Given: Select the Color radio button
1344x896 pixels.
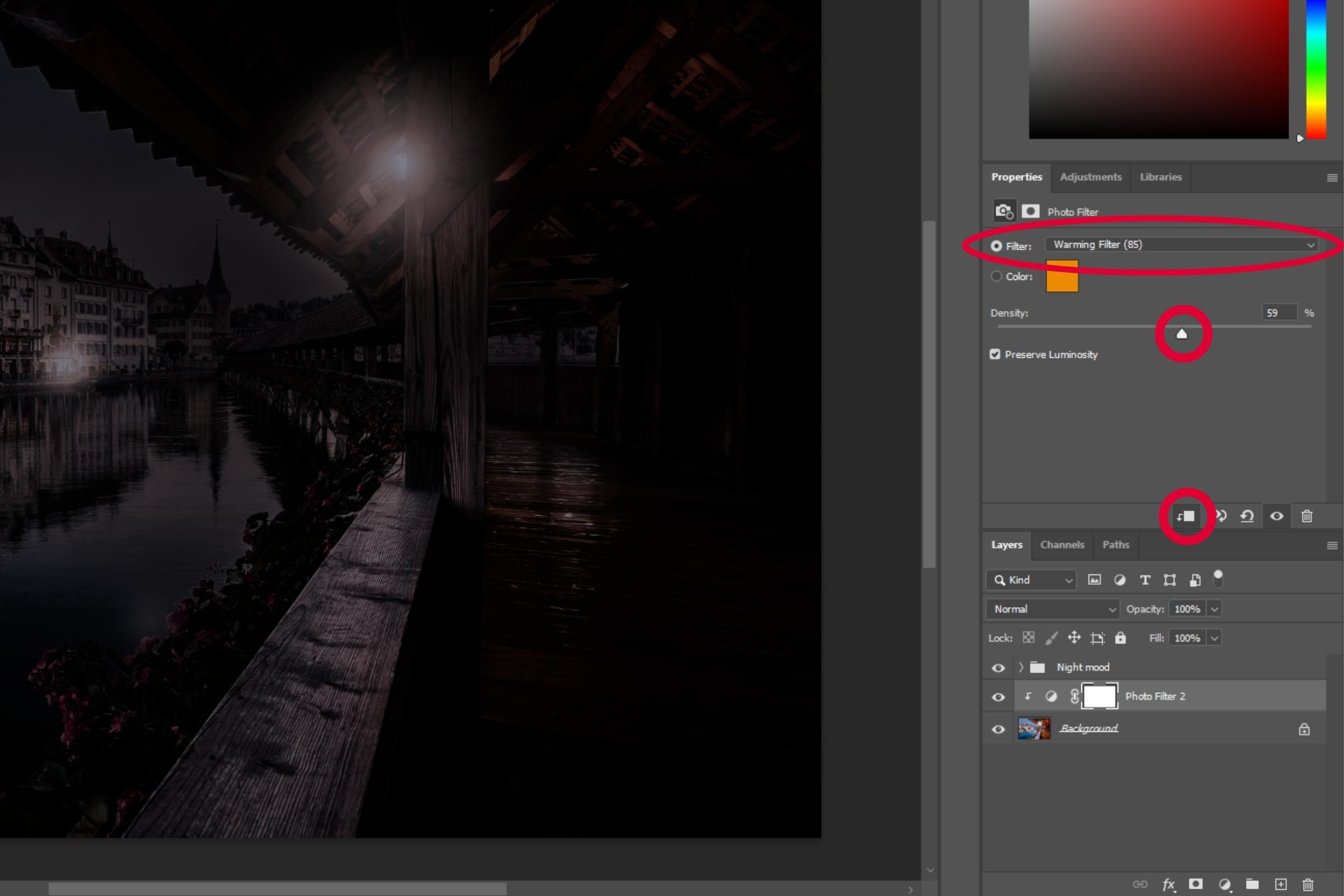Looking at the screenshot, I should [x=997, y=277].
